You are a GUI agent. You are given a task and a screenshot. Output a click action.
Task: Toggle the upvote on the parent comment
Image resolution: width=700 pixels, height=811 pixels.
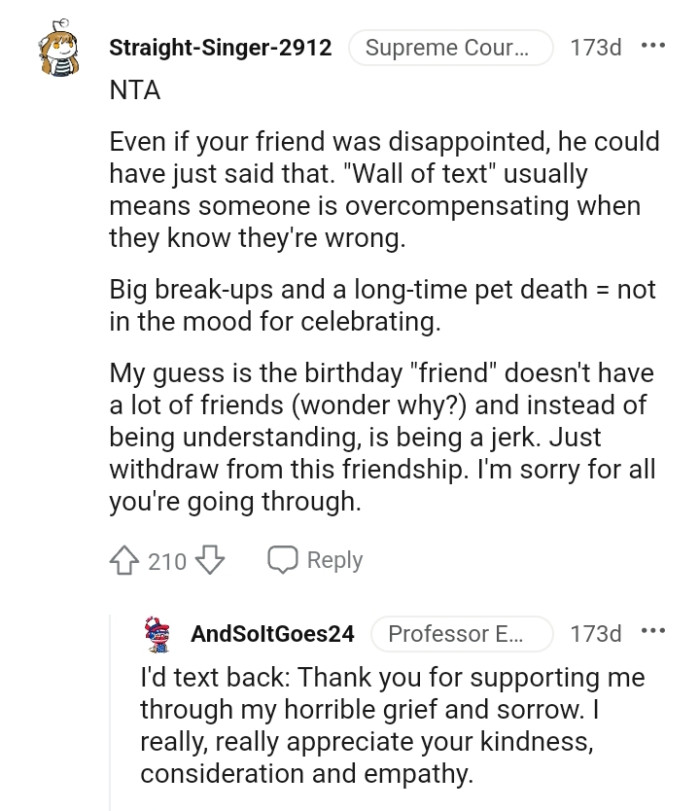coord(126,560)
